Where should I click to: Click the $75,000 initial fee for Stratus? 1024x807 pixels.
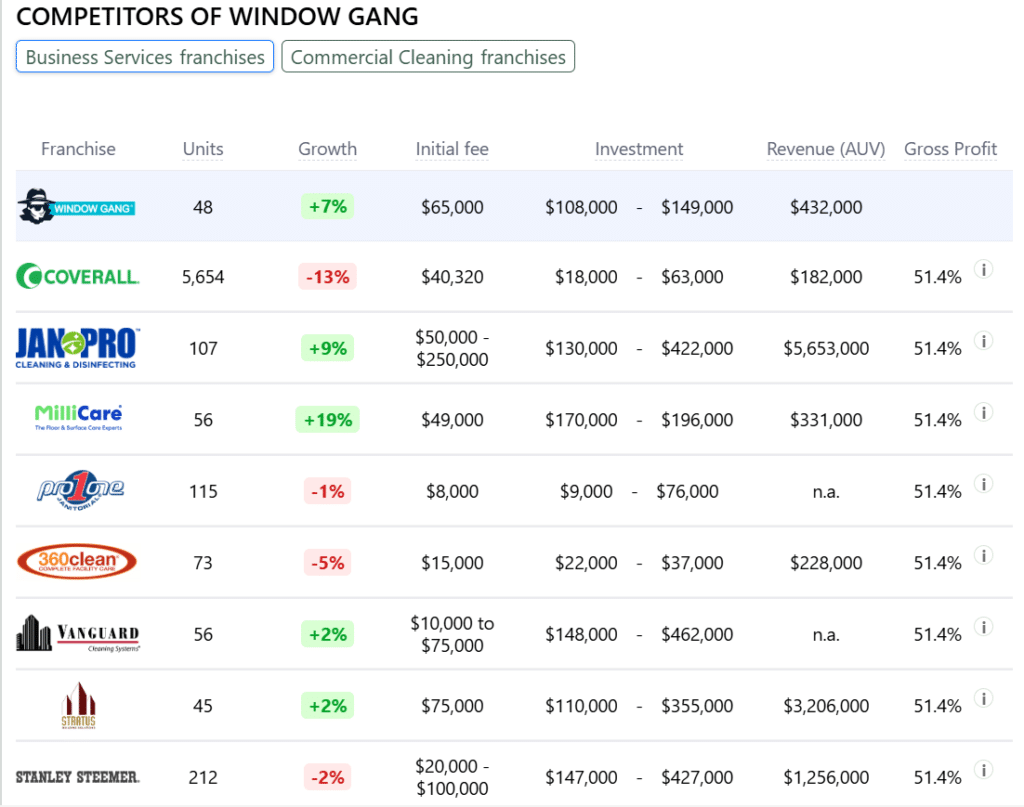(452, 706)
